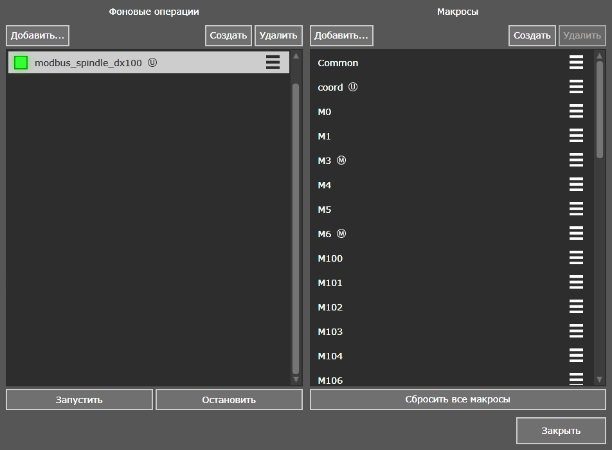Click macros list scroll up arrow
The image size is (612, 450).
coord(600,56)
